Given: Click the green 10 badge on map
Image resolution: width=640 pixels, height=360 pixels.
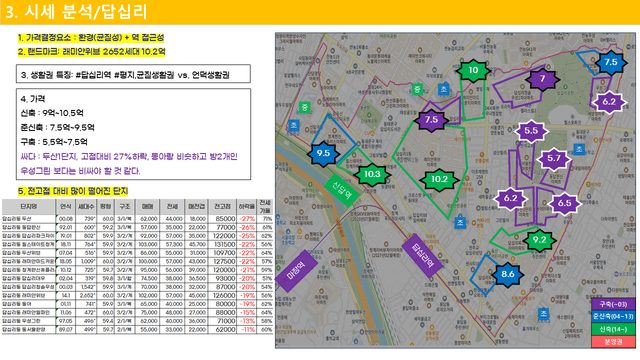Looking at the screenshot, I should pyautogui.click(x=473, y=70).
